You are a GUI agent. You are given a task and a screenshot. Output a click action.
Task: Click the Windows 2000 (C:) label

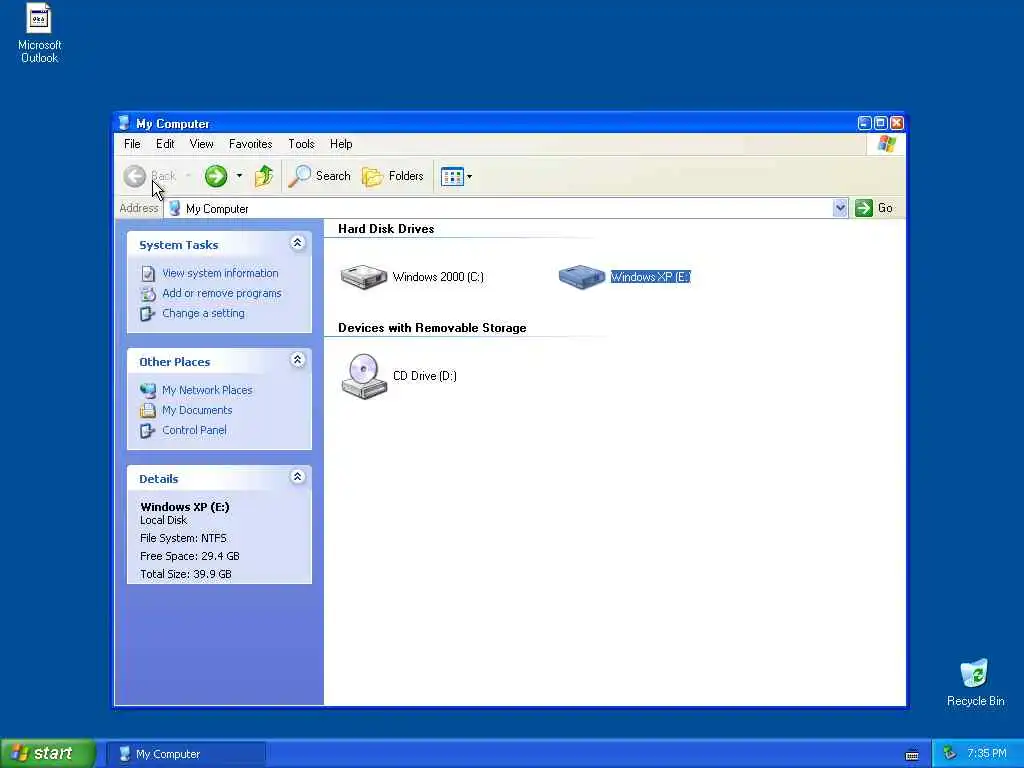(x=438, y=277)
